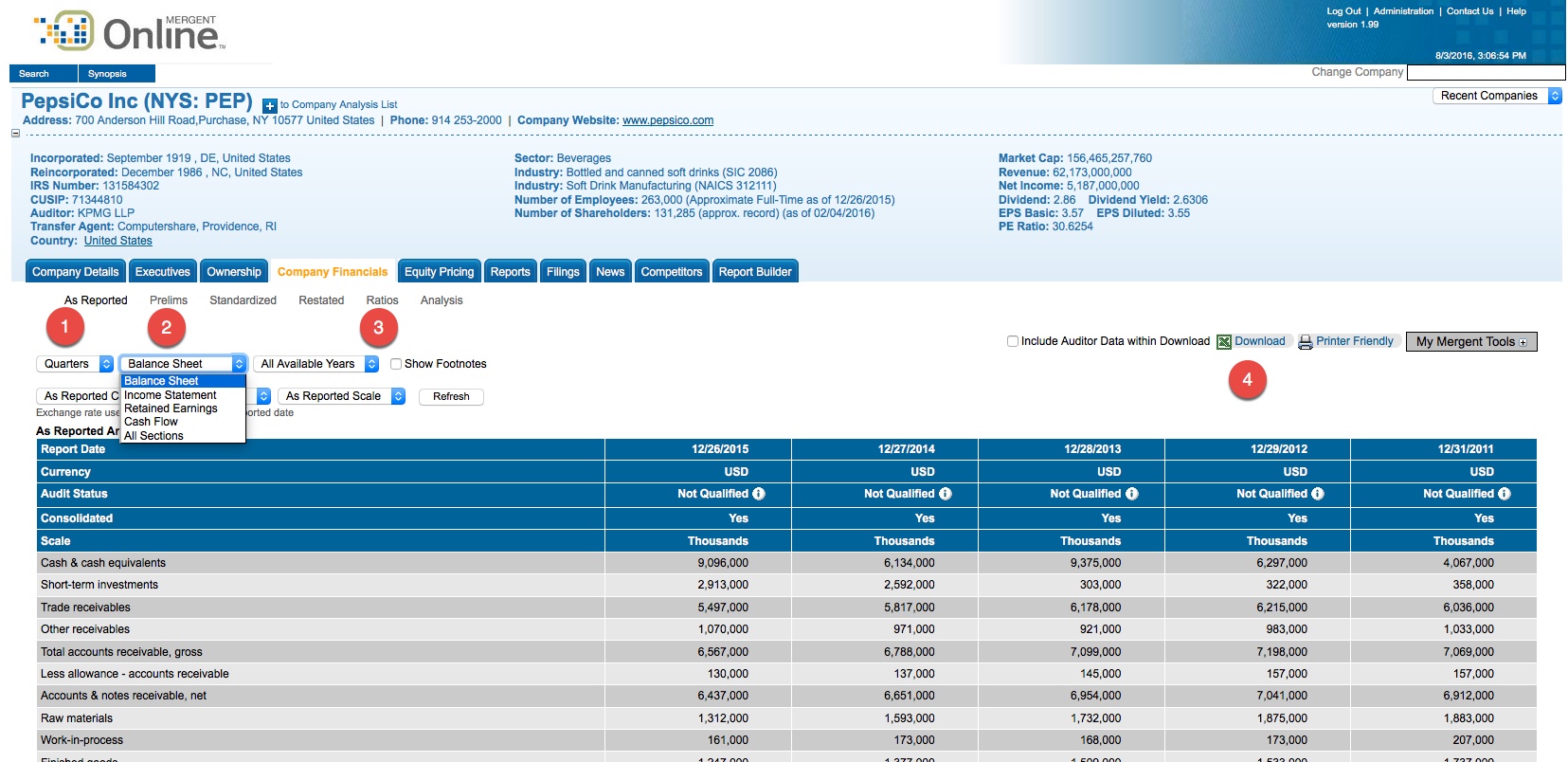Switch to the Company Details tab
1568x762 pixels.
[x=76, y=272]
